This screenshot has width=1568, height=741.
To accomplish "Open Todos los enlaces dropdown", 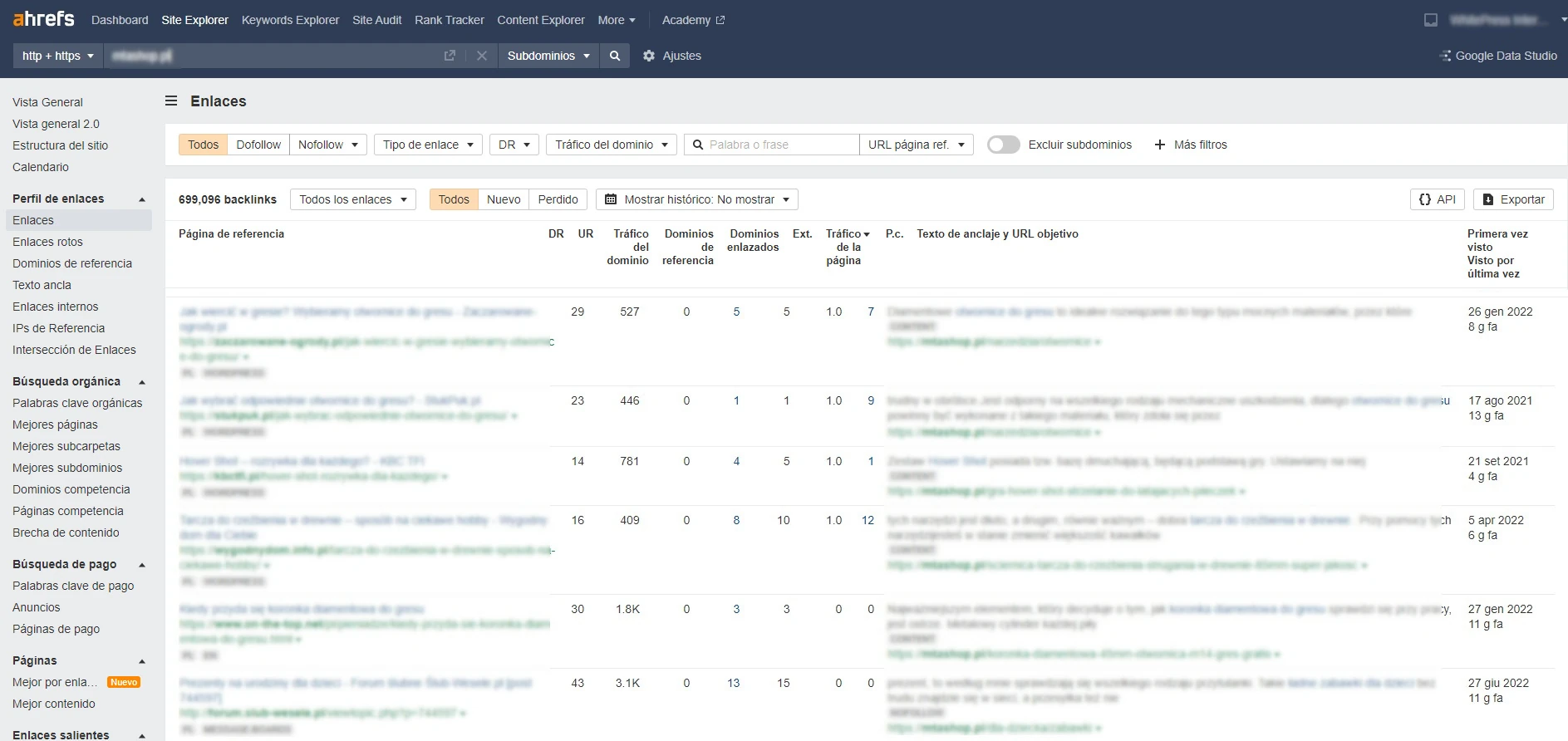I will tap(353, 199).
